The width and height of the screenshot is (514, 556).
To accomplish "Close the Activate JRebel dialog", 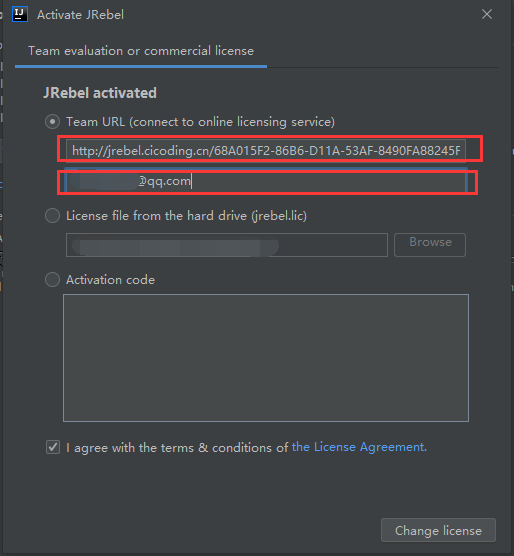I will [x=487, y=14].
